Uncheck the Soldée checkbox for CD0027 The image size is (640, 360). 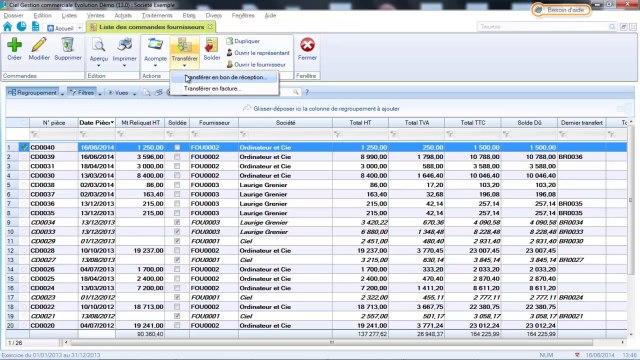pos(177,260)
